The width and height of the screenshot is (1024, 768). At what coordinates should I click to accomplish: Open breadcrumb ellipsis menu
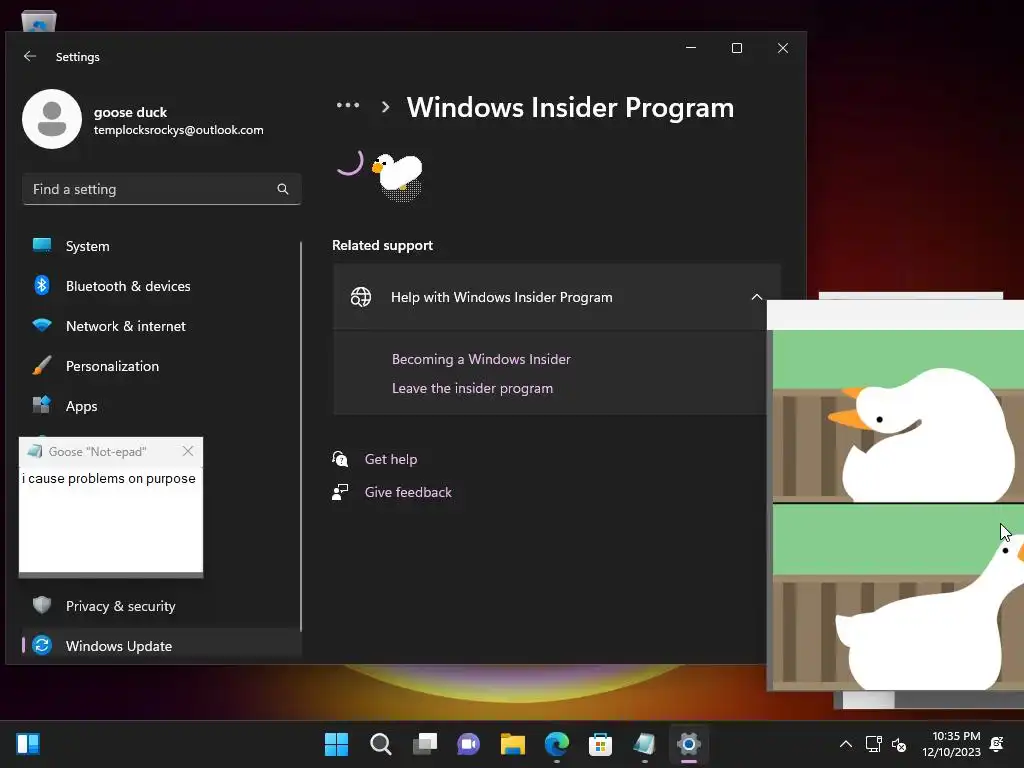coord(347,105)
